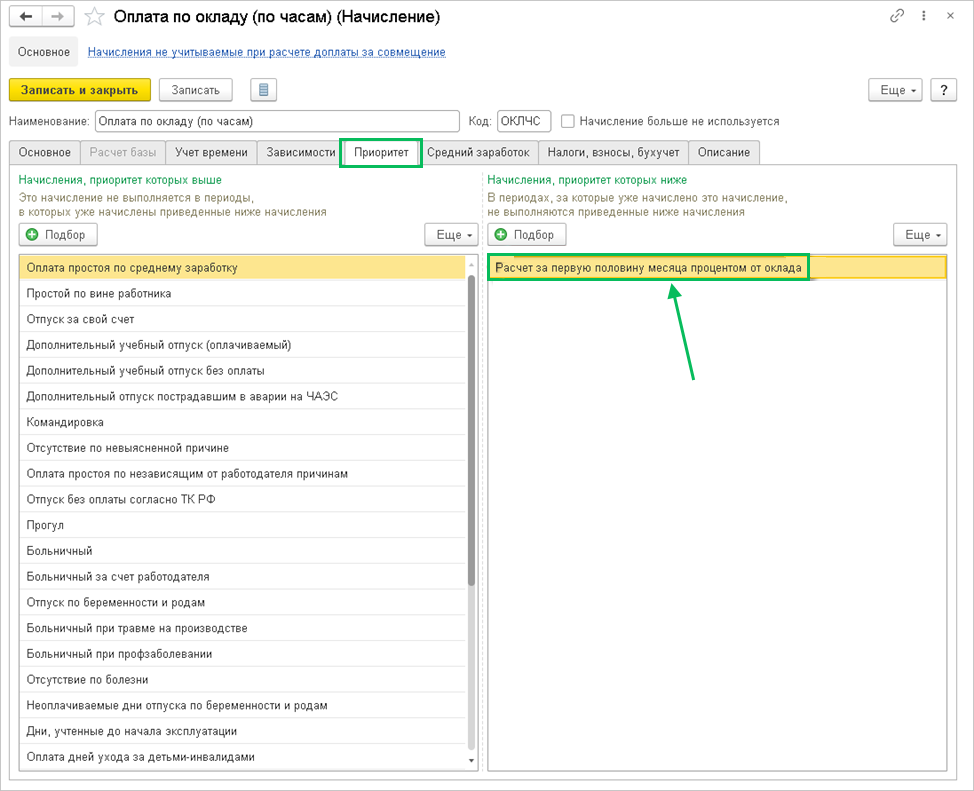Click the Записать button
Viewport: 974px width, 791px height.
[196, 90]
